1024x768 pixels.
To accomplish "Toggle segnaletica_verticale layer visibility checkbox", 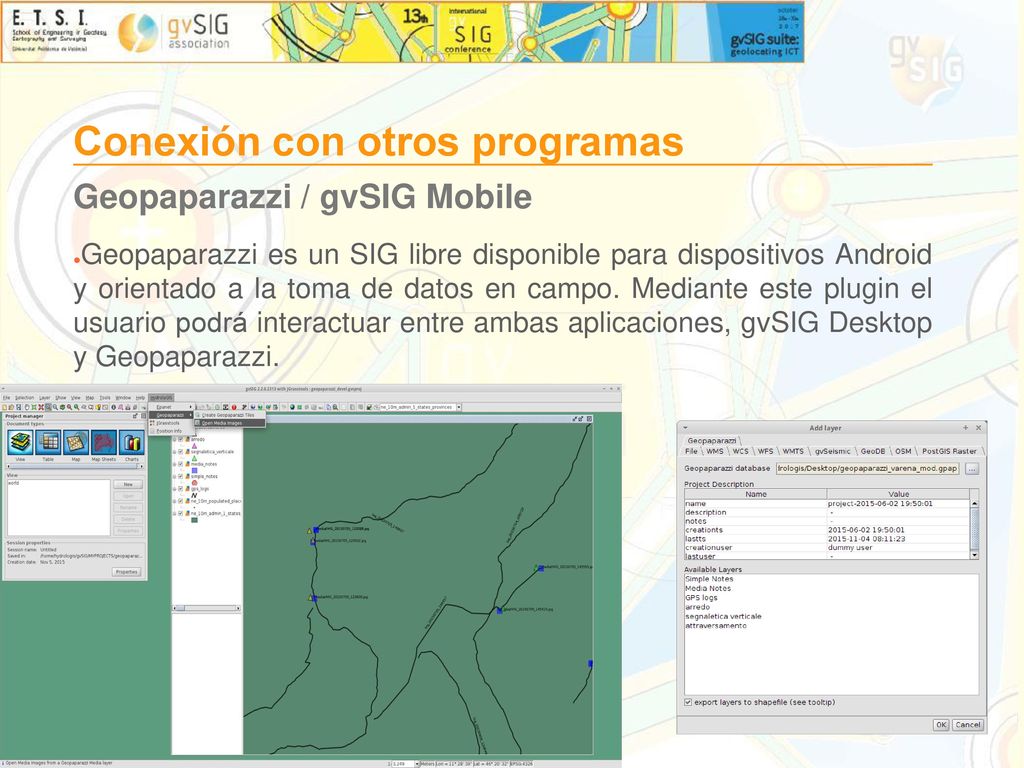I will [180, 451].
